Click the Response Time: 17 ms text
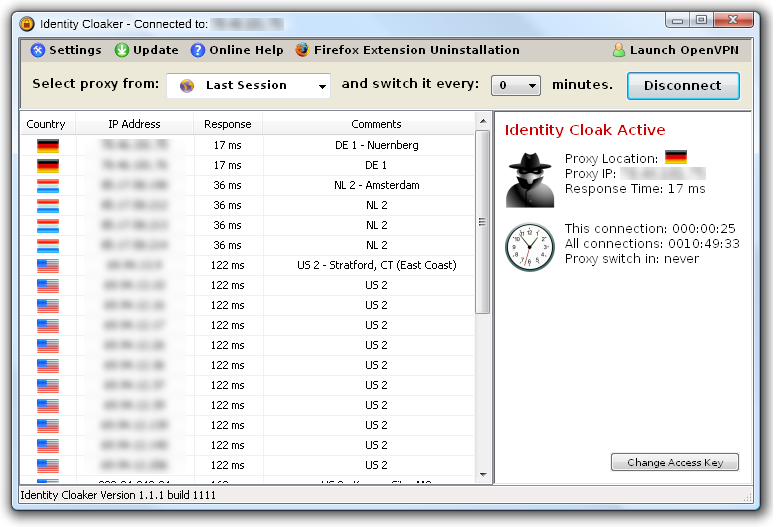 point(635,189)
